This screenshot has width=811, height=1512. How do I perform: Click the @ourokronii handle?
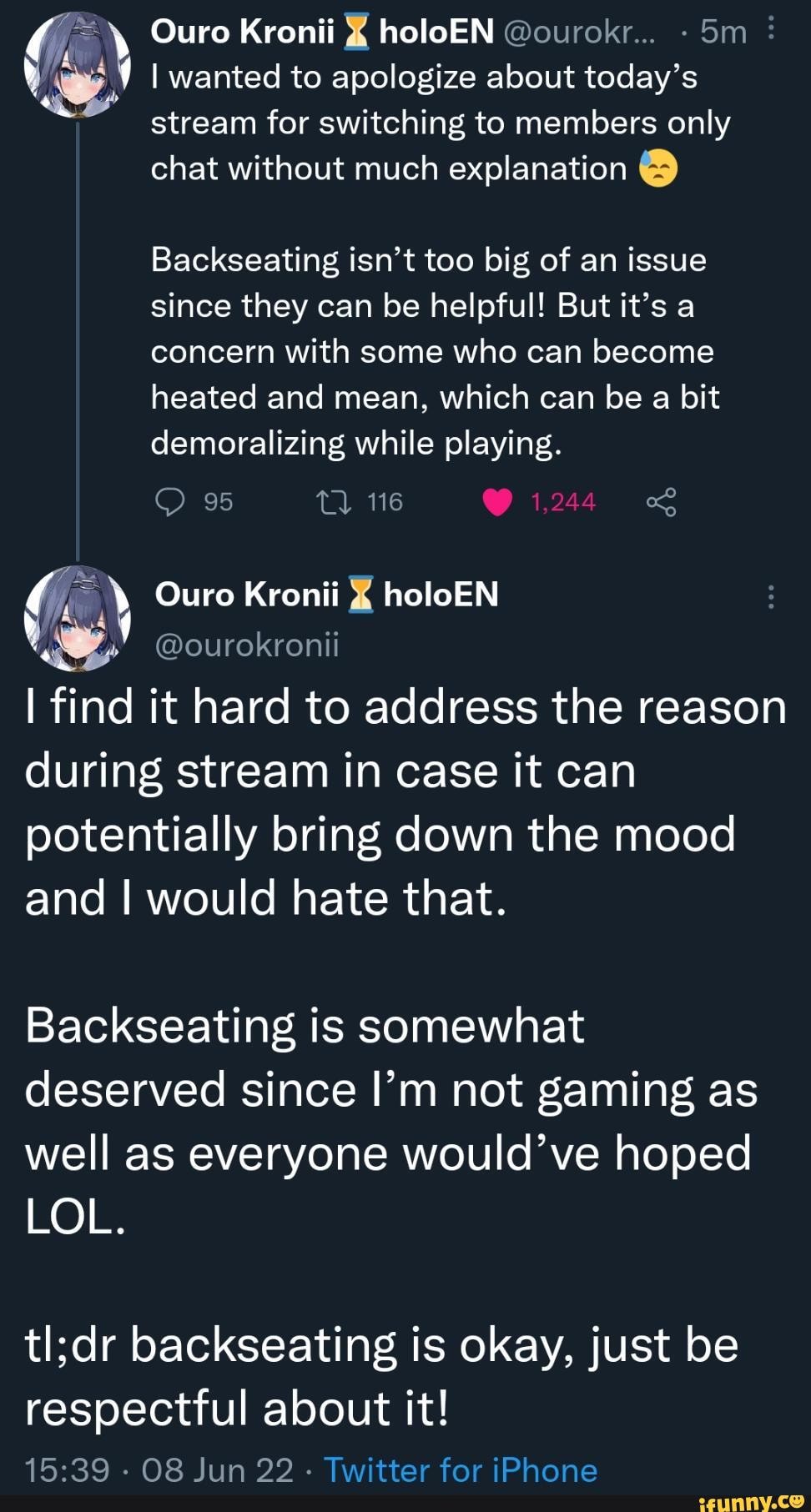click(x=247, y=645)
